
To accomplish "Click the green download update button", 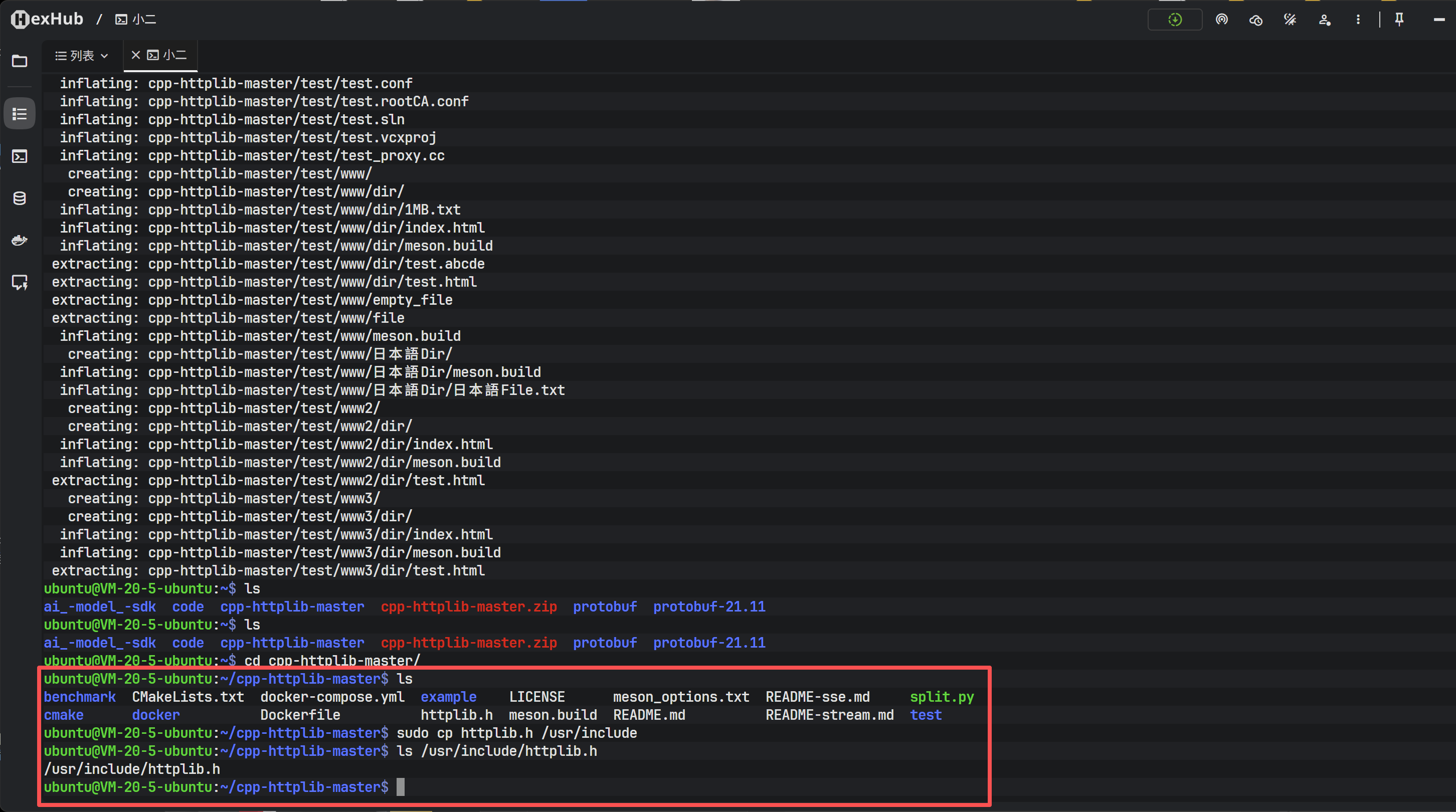I will (x=1175, y=20).
